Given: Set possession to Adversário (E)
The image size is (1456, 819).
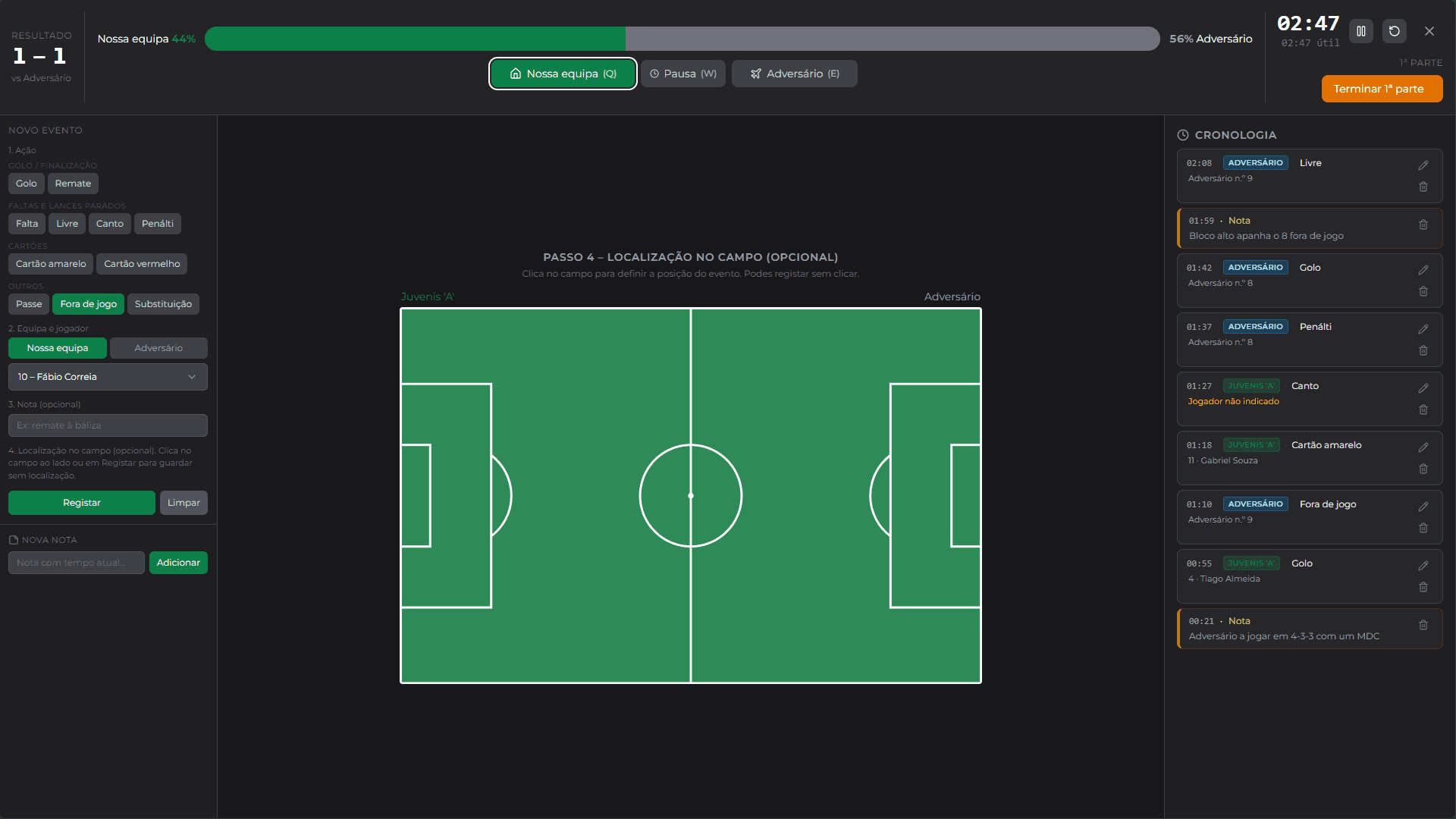Looking at the screenshot, I should pos(794,74).
